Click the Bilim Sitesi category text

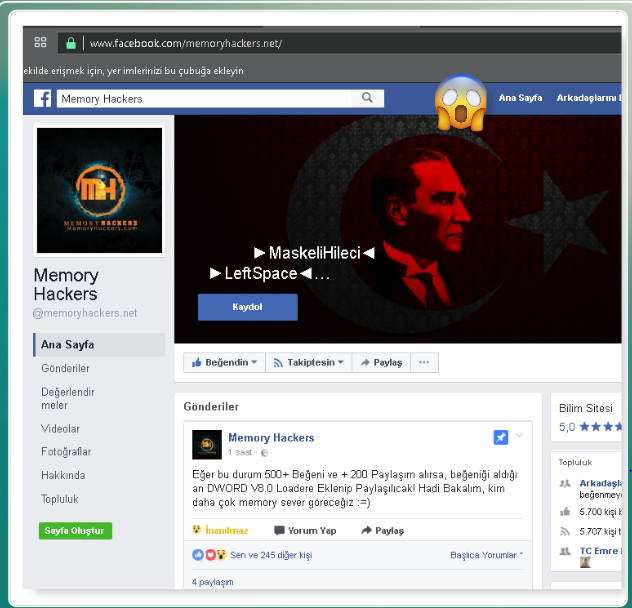(x=586, y=408)
